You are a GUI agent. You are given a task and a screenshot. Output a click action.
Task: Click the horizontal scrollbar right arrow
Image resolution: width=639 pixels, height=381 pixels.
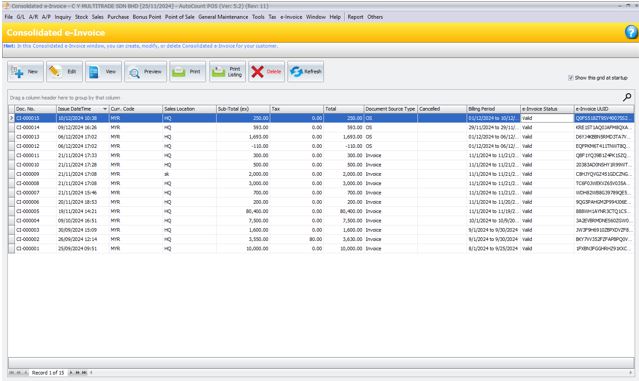pyautogui.click(x=630, y=372)
